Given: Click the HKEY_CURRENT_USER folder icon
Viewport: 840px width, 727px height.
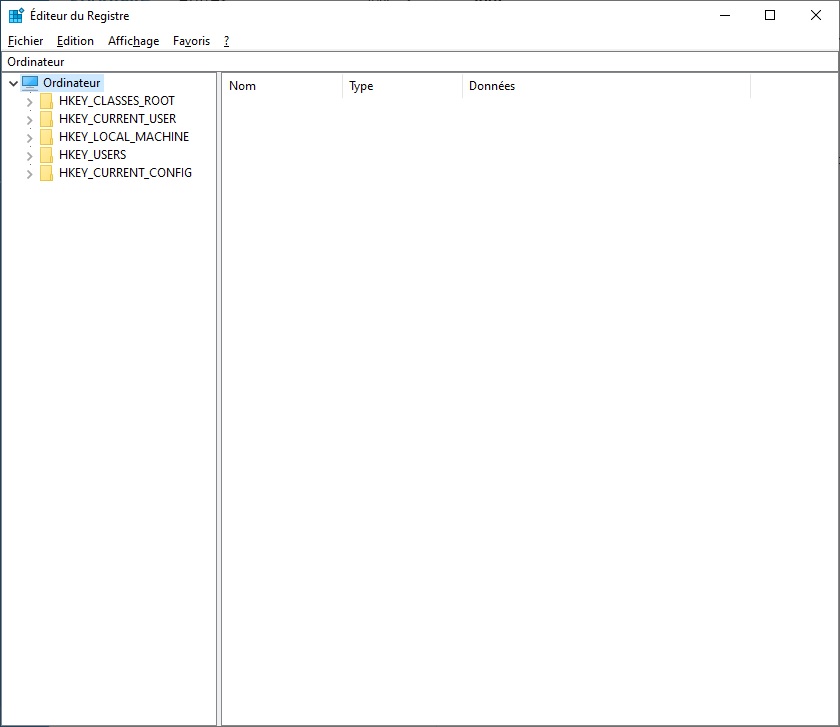Looking at the screenshot, I should 46,119.
